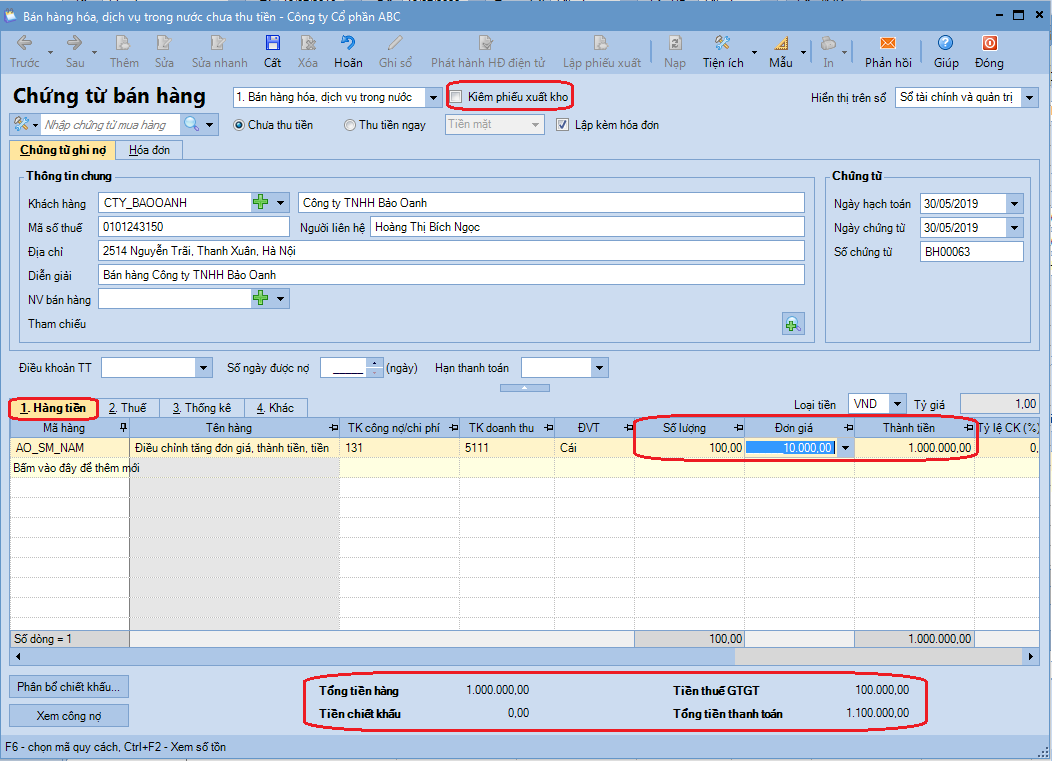This screenshot has width=1052, height=761.
Task: Collapse the general info panel arrow
Action: point(525,388)
